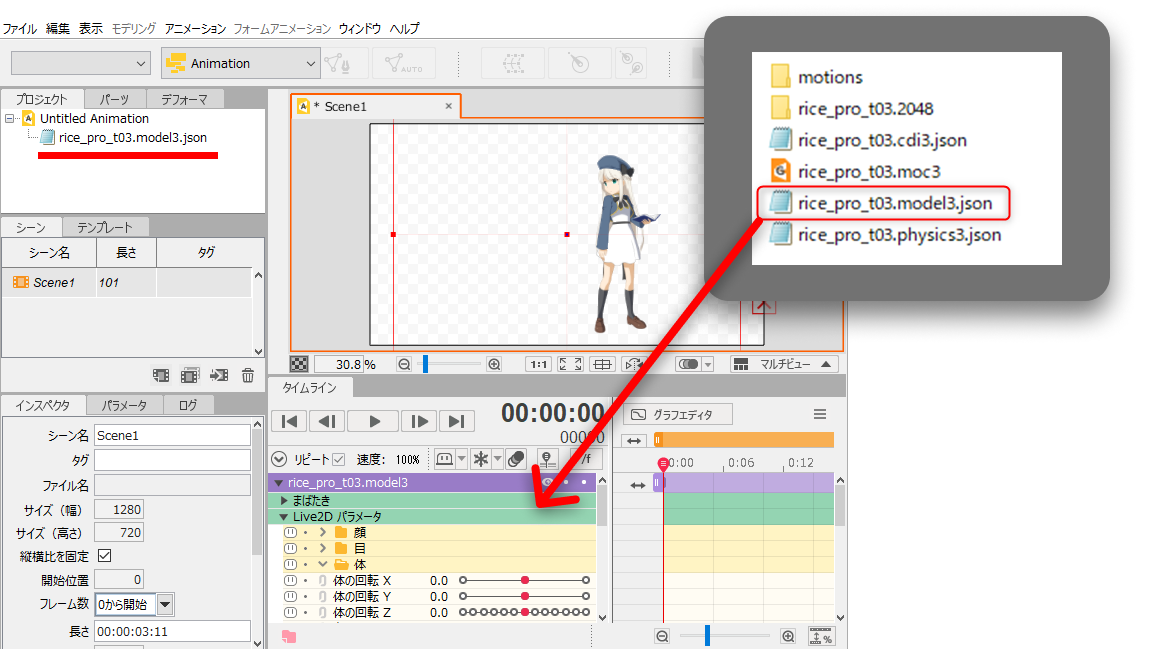Open the アニメーション menu
The width and height of the screenshot is (1152, 649).
click(196, 29)
